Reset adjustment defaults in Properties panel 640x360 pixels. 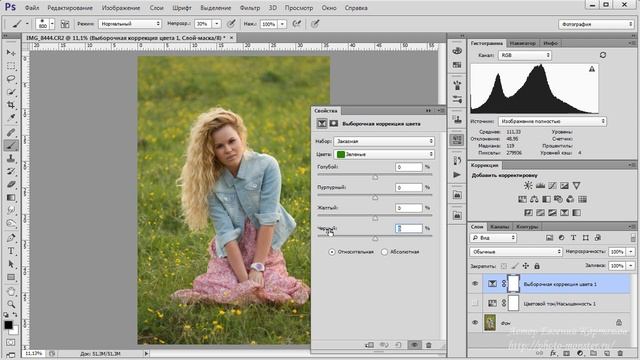pos(398,345)
